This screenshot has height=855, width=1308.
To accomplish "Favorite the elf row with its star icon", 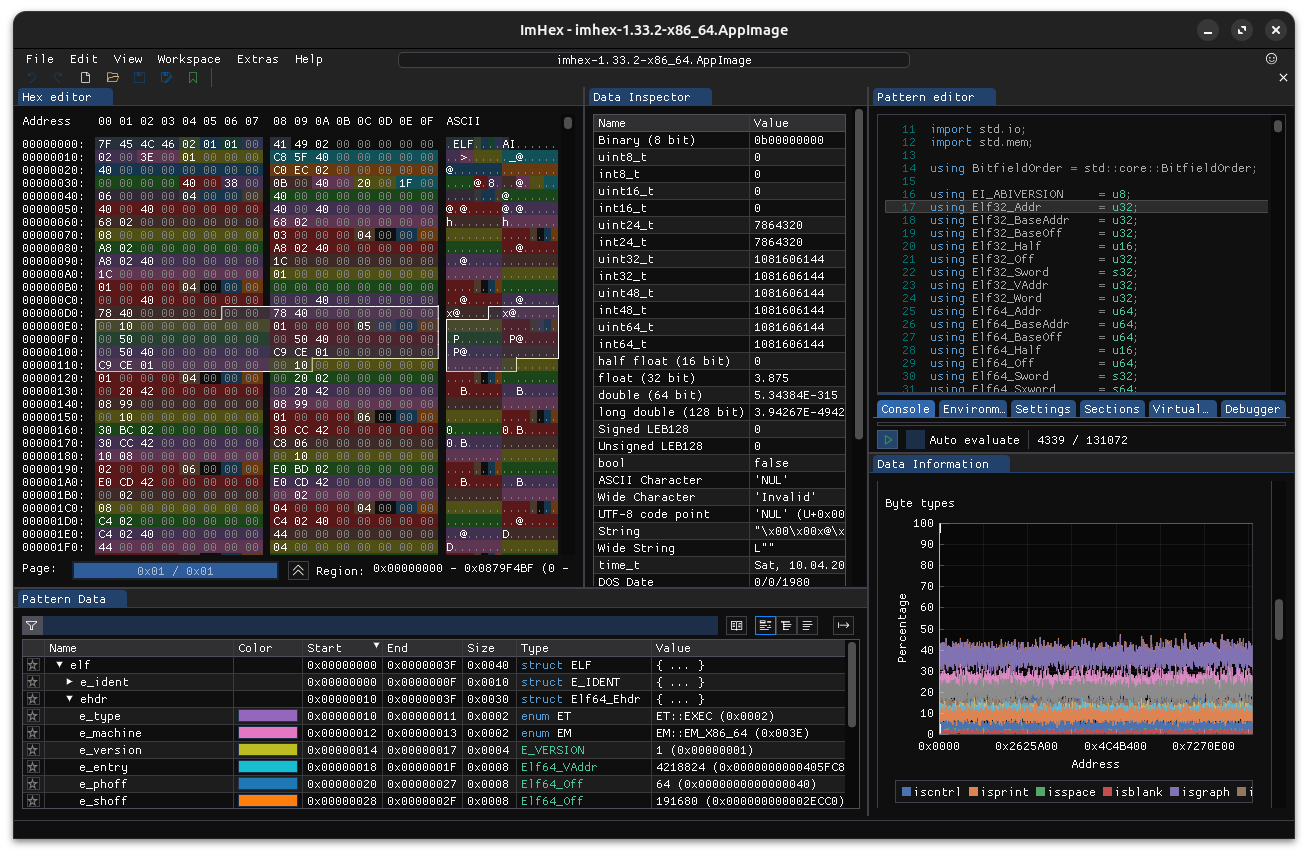I will tap(33, 665).
